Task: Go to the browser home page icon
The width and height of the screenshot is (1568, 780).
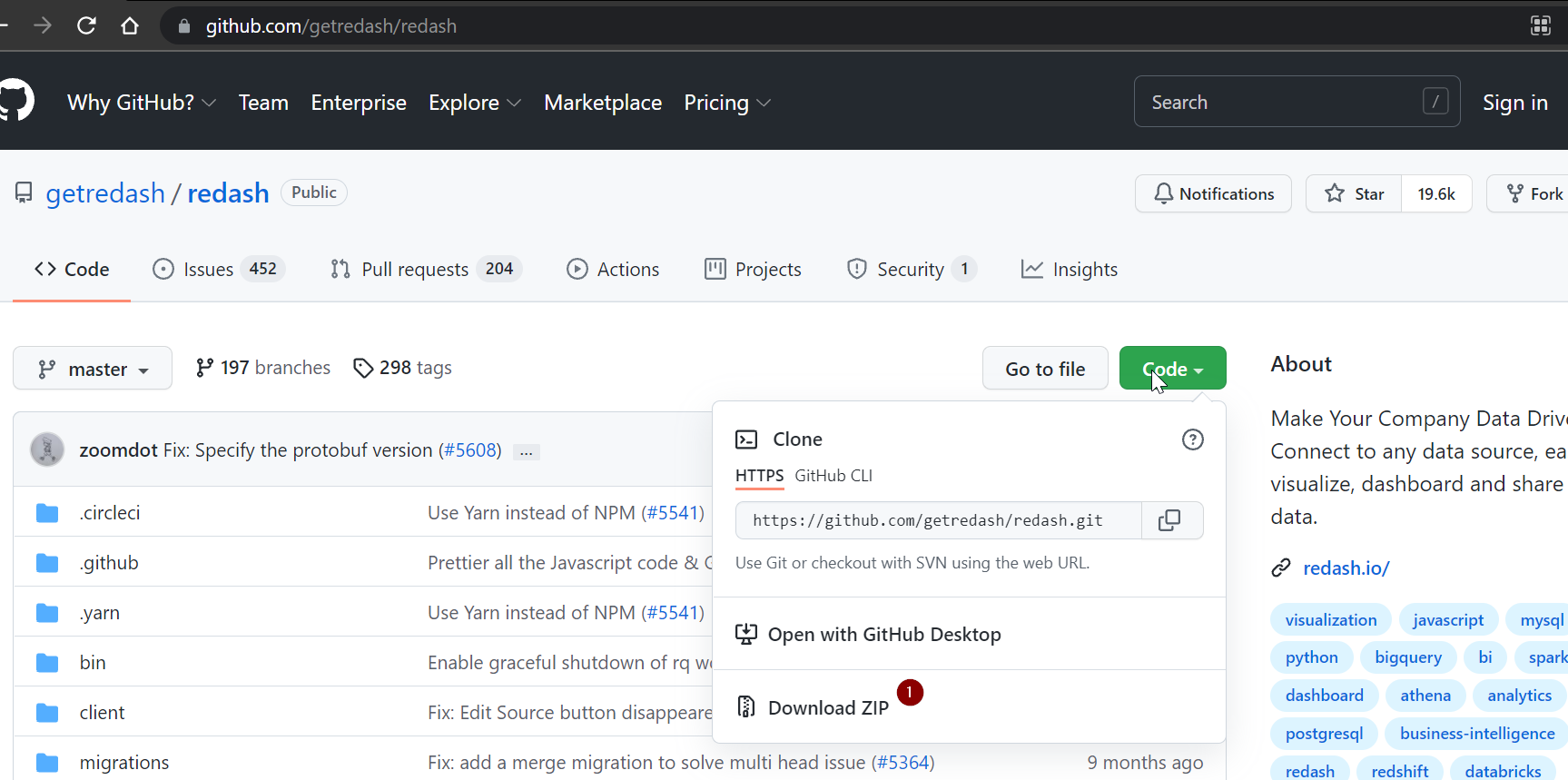Action: click(x=130, y=25)
